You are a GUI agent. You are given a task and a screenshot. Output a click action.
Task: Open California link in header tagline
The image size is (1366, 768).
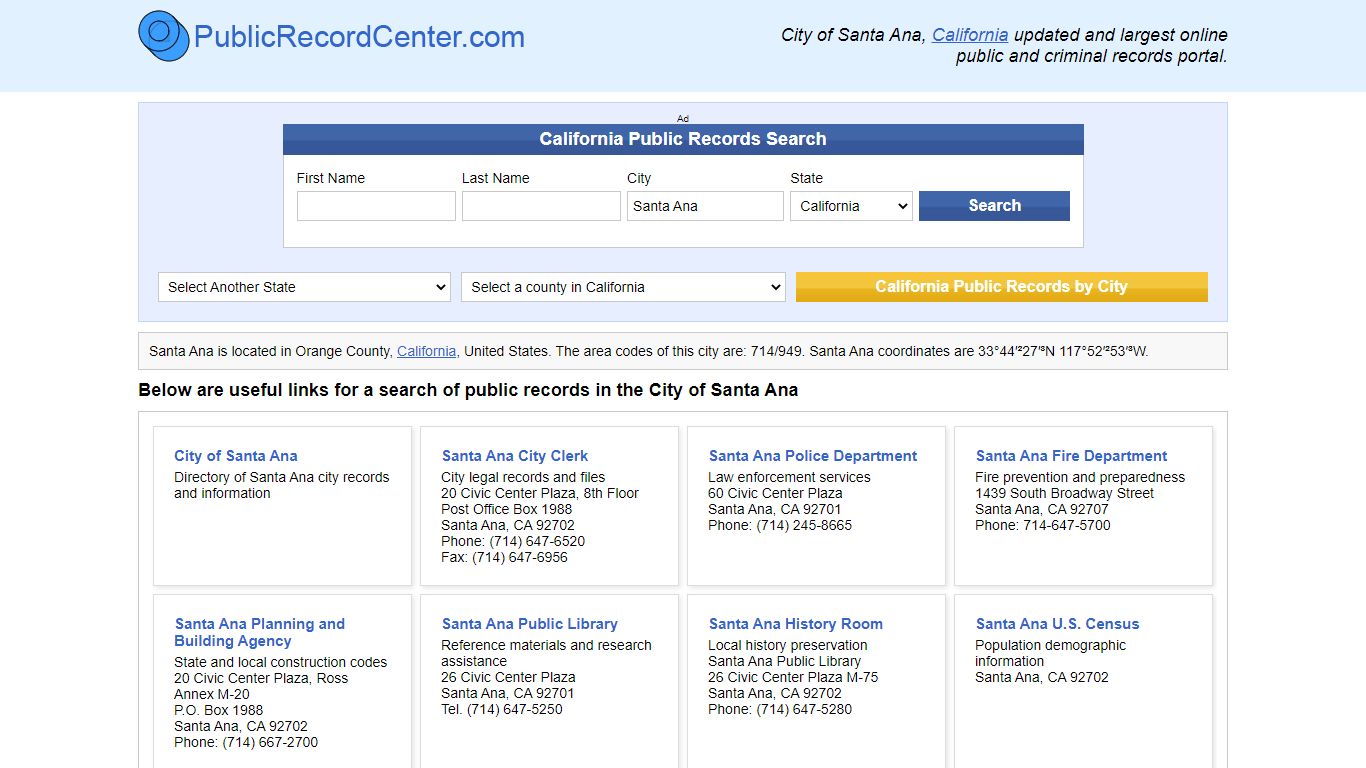coord(970,35)
